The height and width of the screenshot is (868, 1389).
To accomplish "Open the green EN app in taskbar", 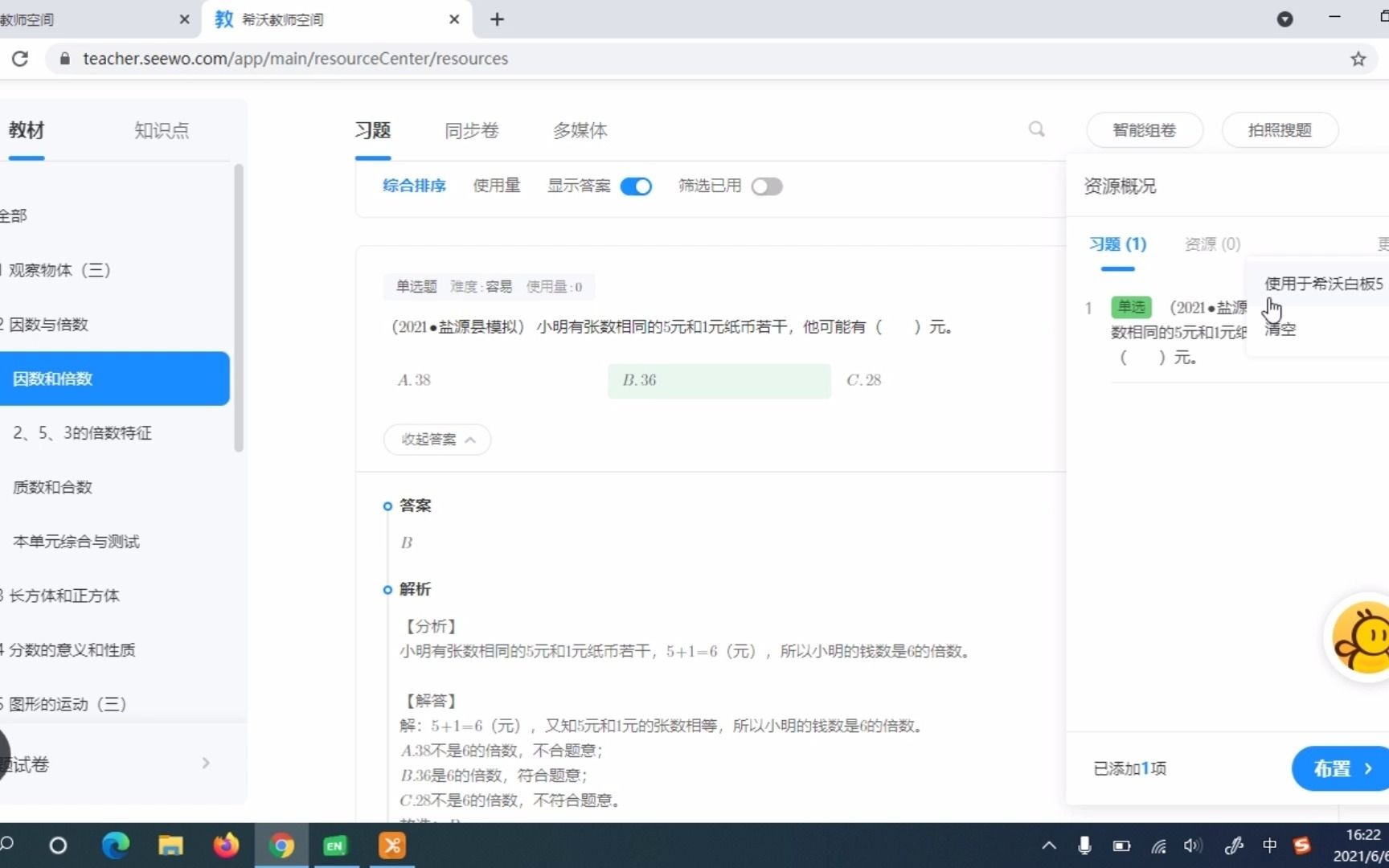I will [x=334, y=845].
